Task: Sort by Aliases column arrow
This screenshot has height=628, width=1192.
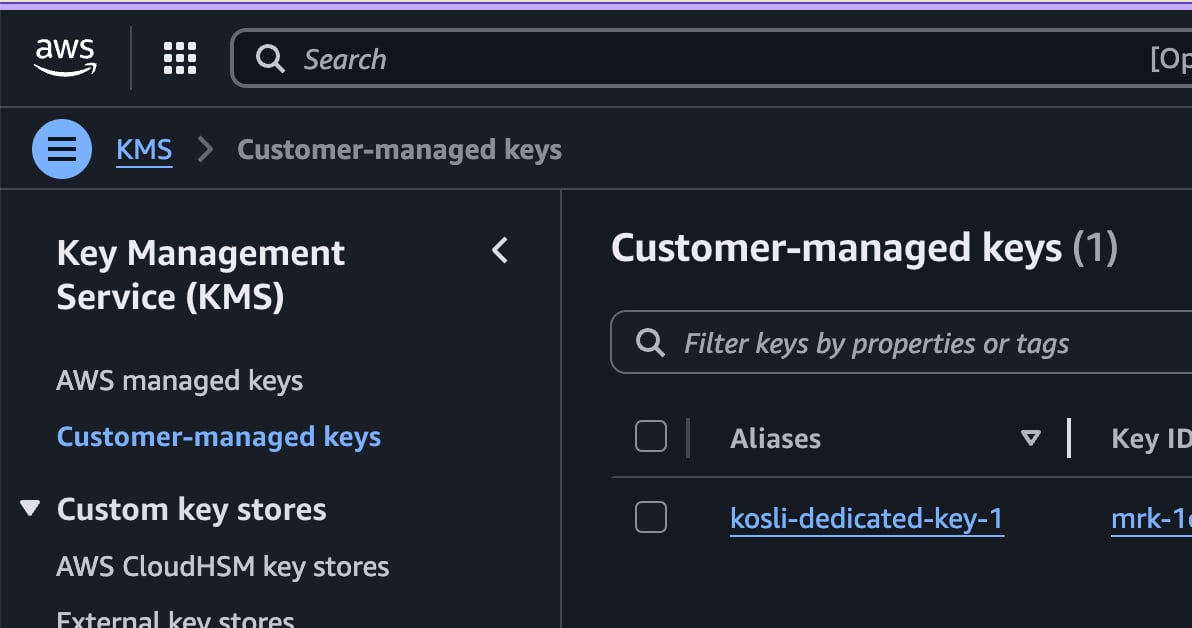Action: point(1030,438)
